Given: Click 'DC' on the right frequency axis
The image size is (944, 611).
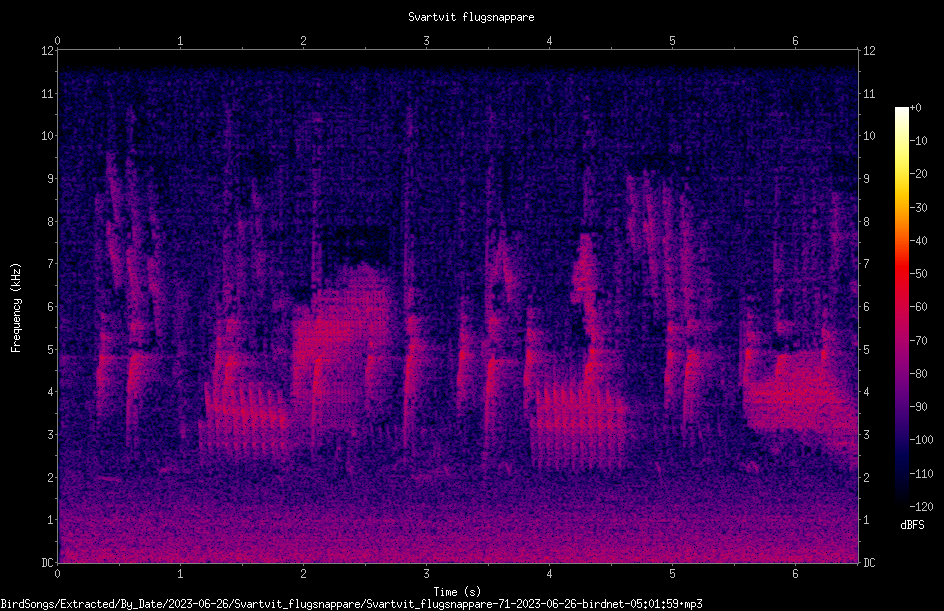Looking at the screenshot, I should (x=869, y=563).
